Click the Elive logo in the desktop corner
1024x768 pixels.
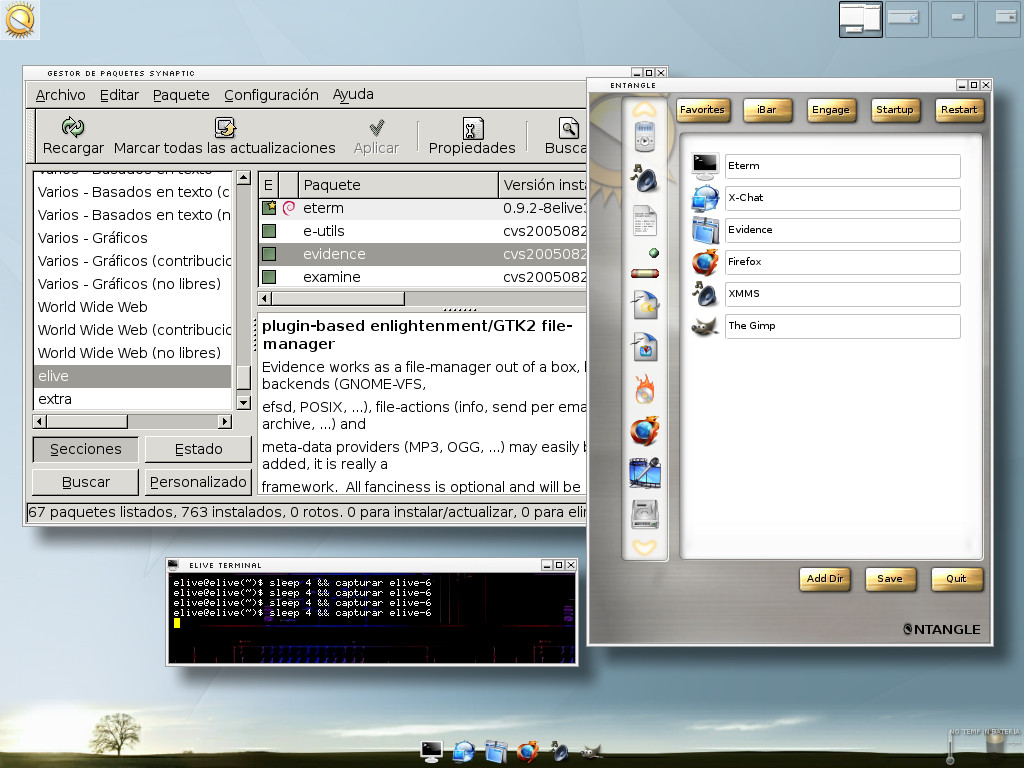click(20, 20)
